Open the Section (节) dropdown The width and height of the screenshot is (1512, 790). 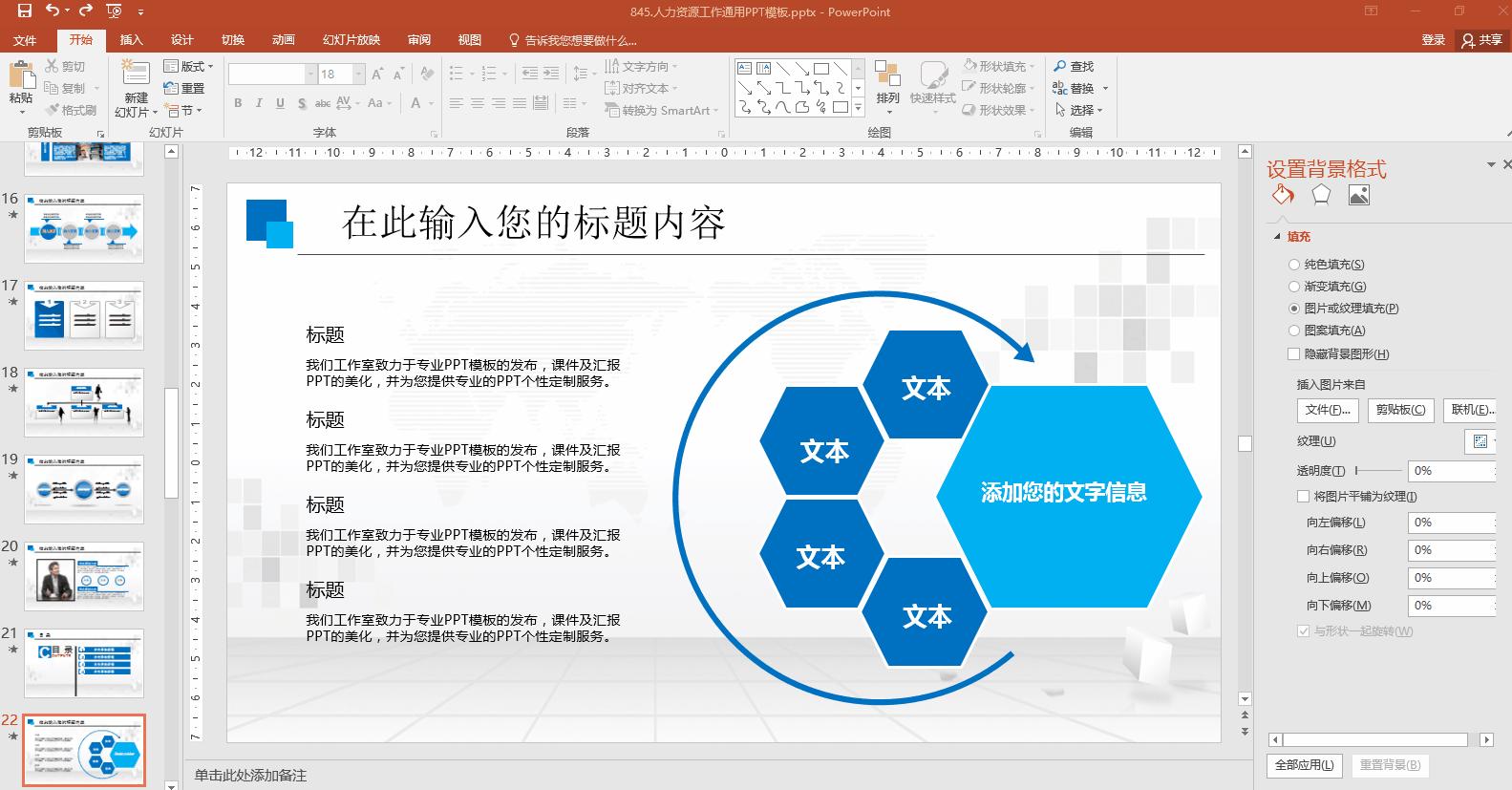pyautogui.click(x=182, y=110)
